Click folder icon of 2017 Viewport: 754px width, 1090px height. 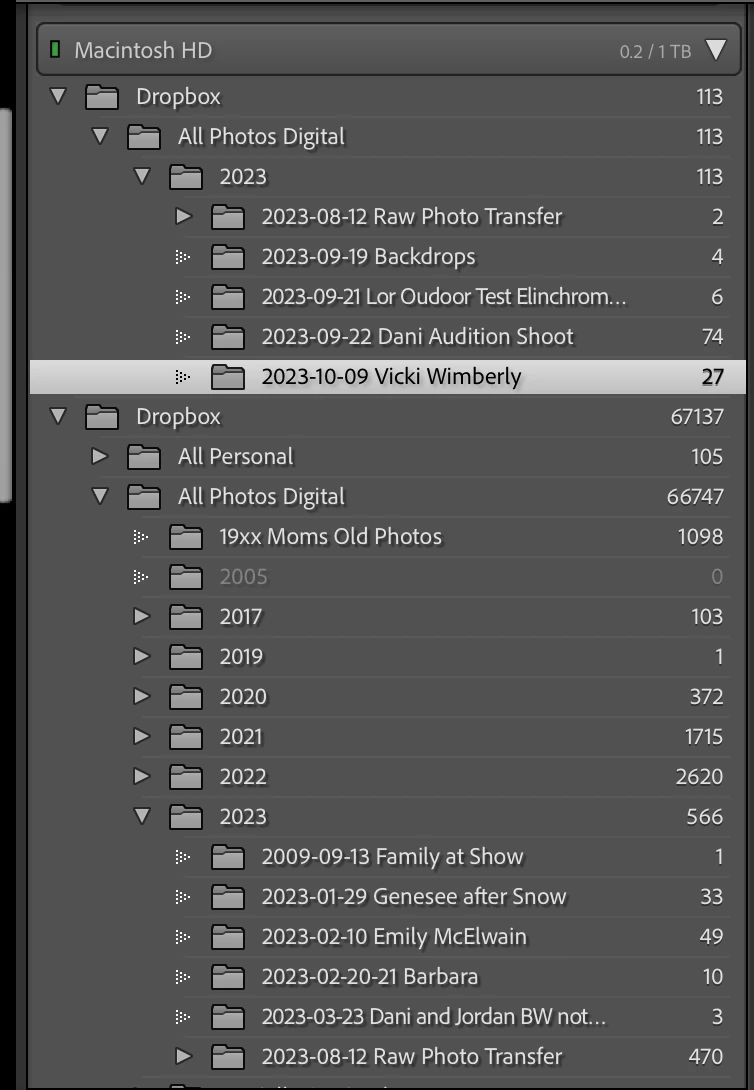click(186, 617)
